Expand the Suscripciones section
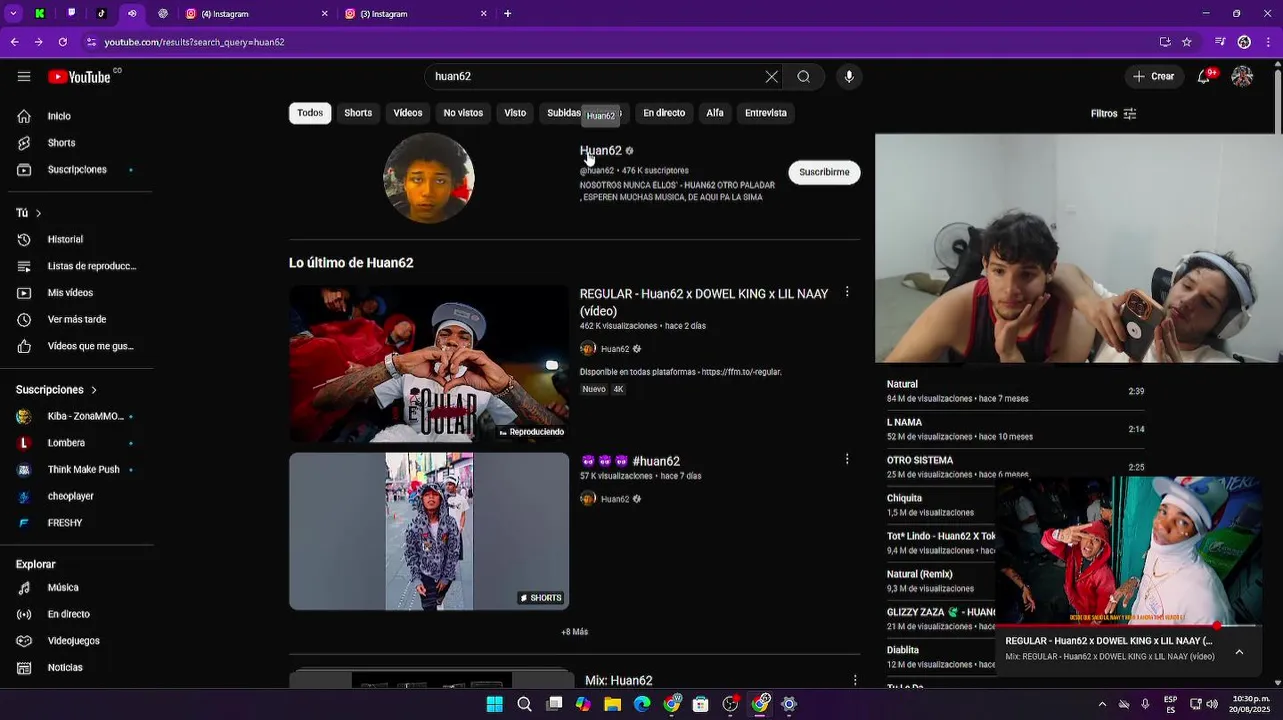 57,390
